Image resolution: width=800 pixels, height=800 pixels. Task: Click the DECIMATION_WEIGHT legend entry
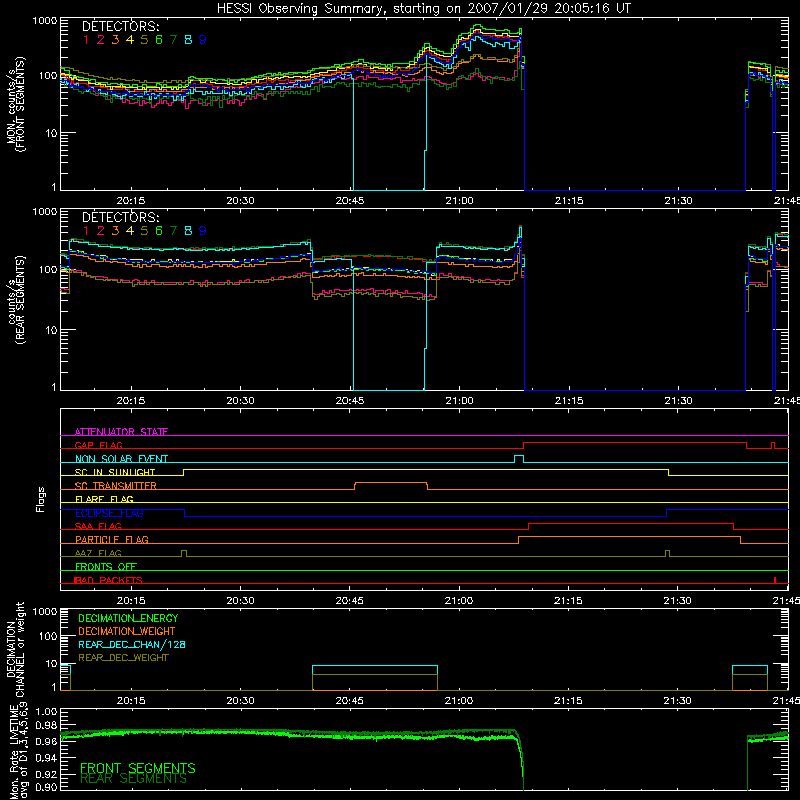click(x=127, y=631)
